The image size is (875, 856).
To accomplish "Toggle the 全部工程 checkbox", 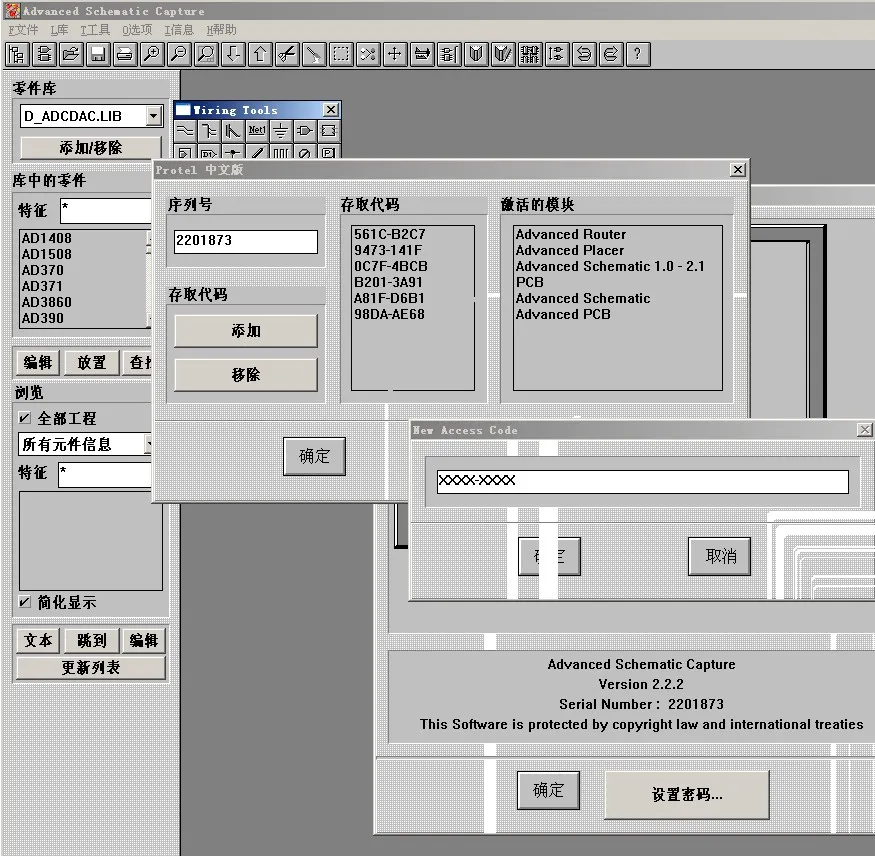I will [x=25, y=418].
